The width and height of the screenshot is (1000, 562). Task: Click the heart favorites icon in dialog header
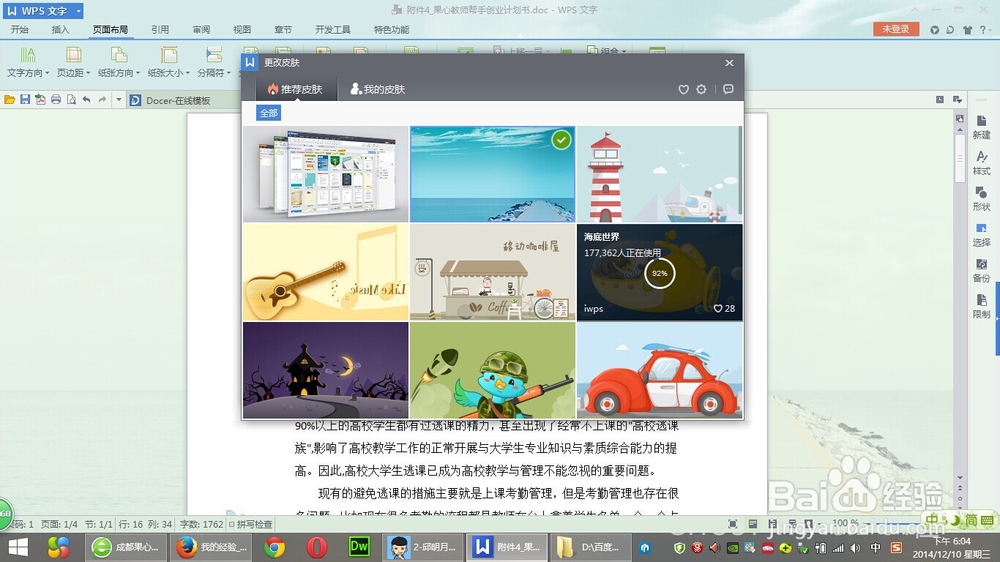(x=683, y=90)
